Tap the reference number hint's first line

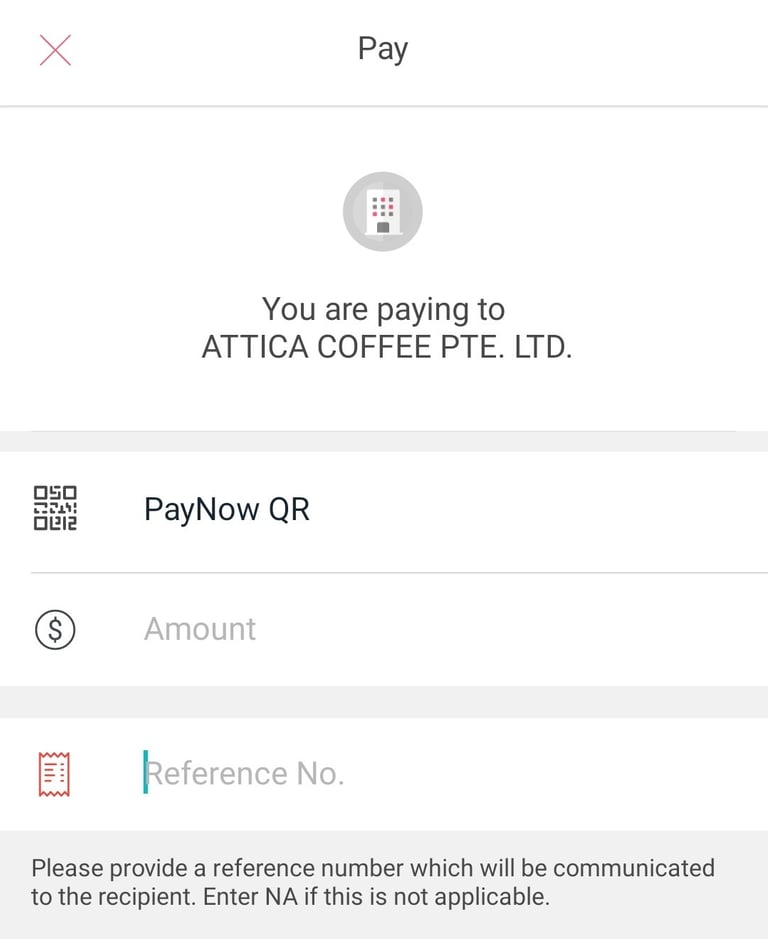tap(372, 867)
